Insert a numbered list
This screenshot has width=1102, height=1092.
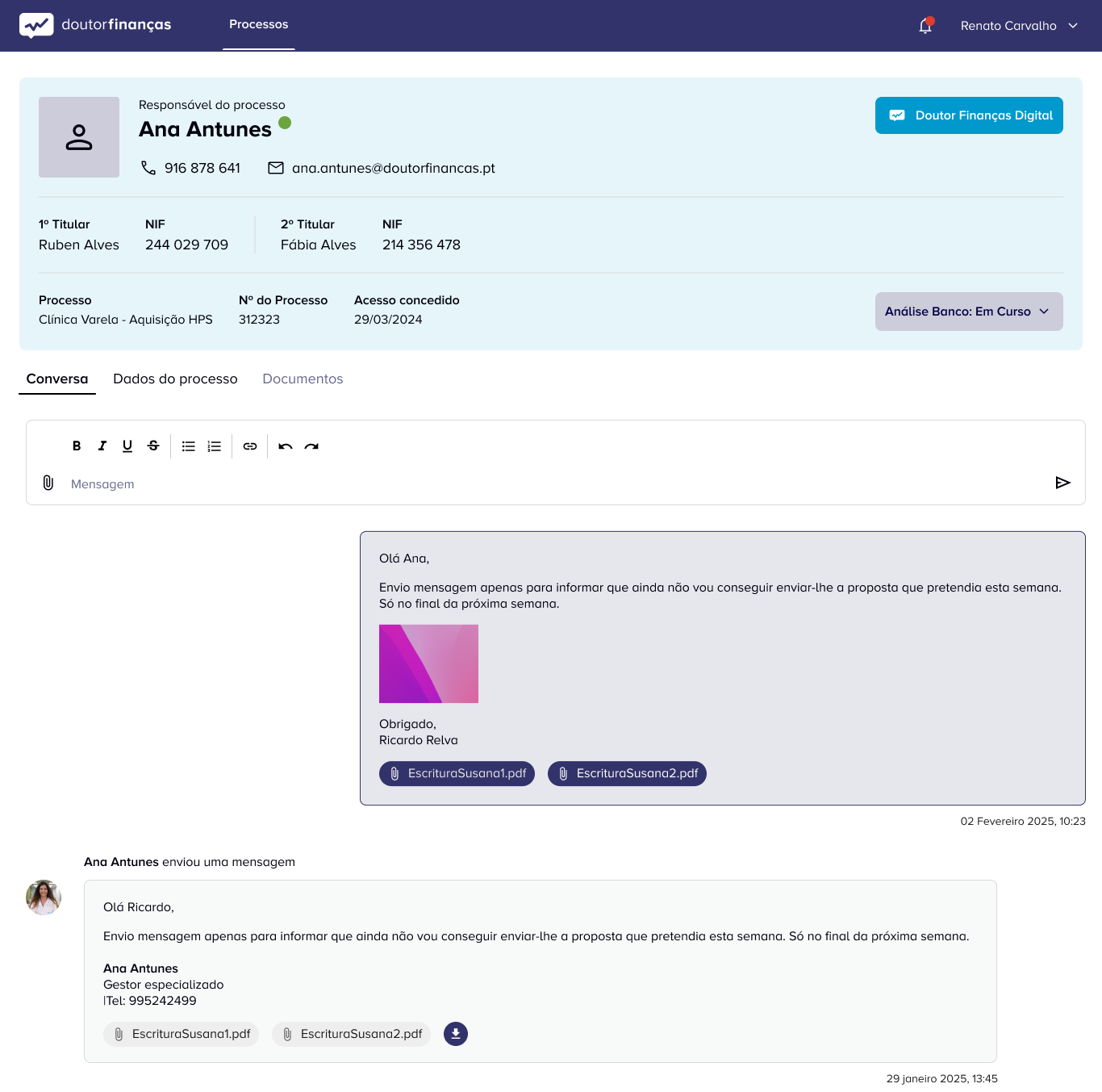point(214,446)
